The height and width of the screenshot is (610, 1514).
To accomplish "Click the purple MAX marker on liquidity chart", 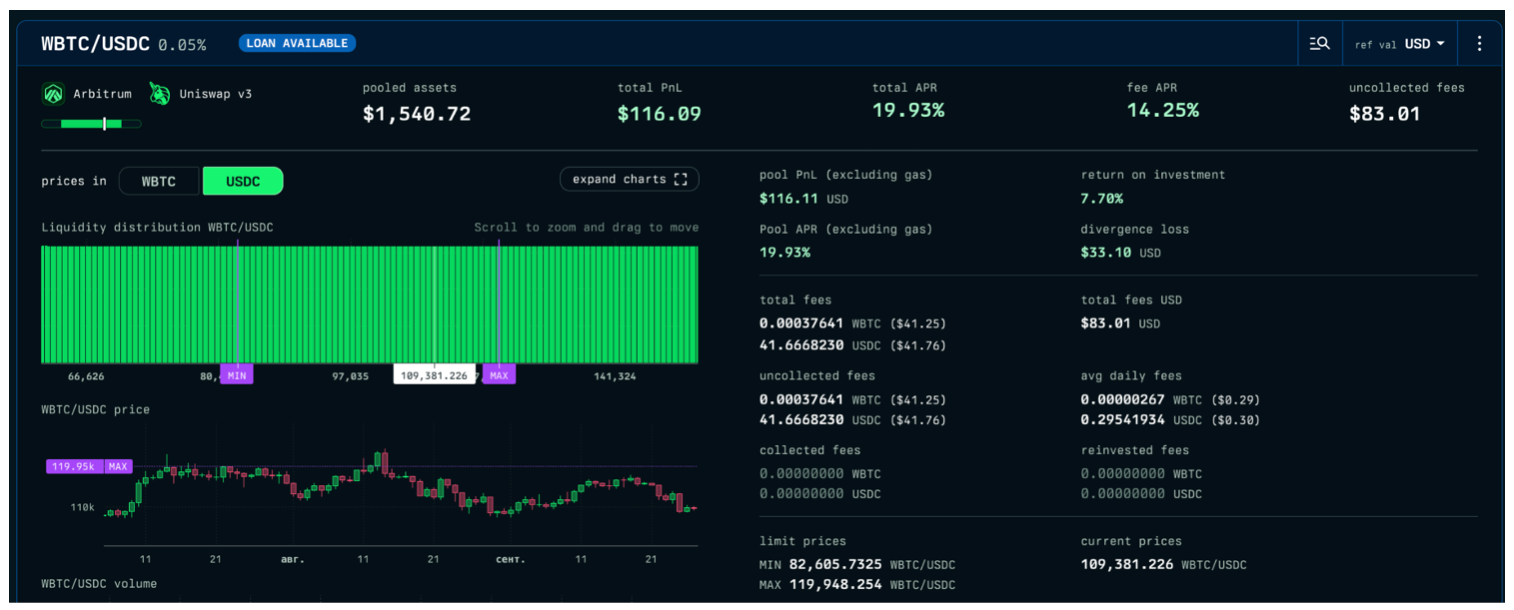I will tap(499, 375).
